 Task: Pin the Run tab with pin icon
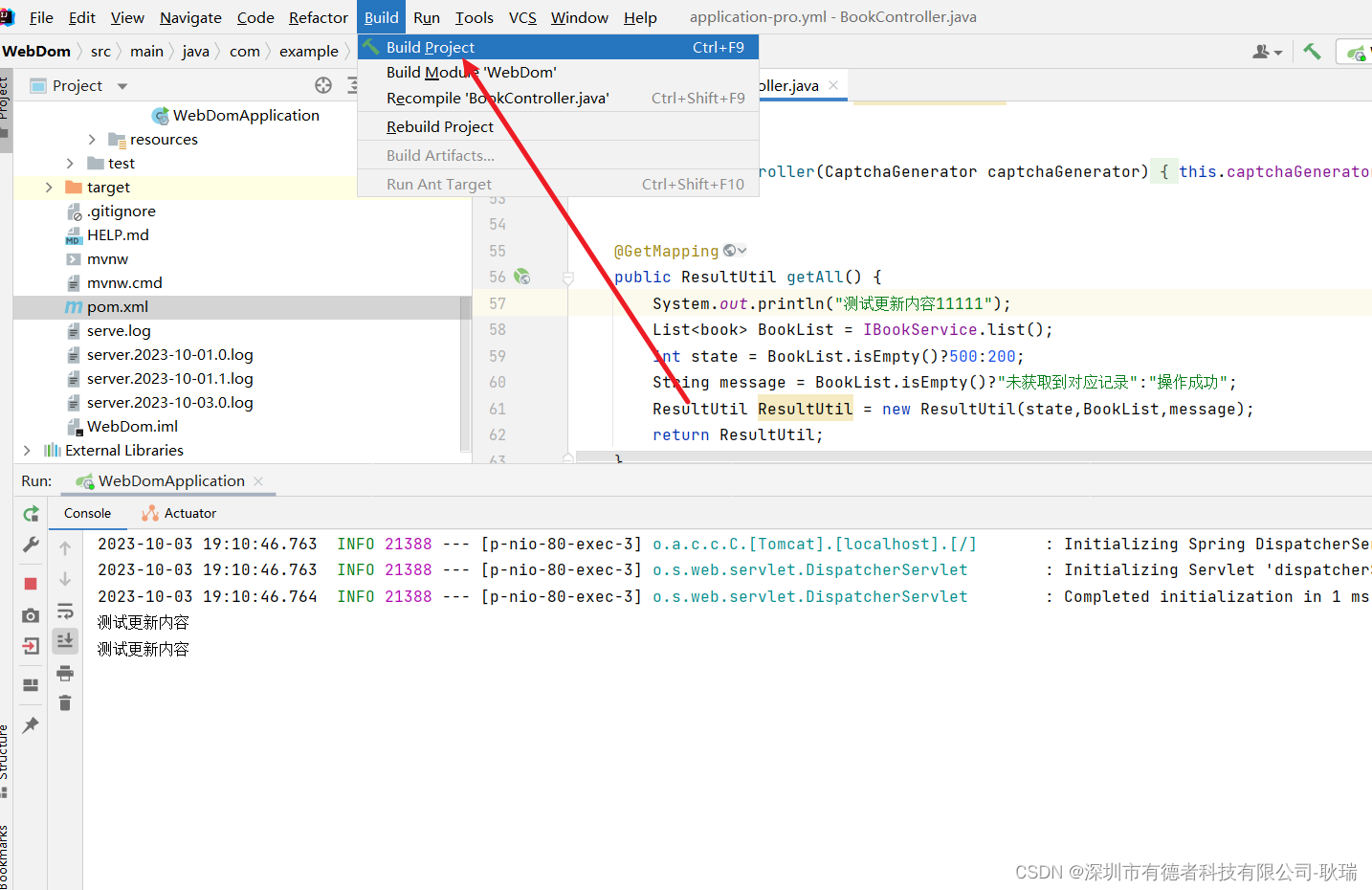[x=31, y=725]
